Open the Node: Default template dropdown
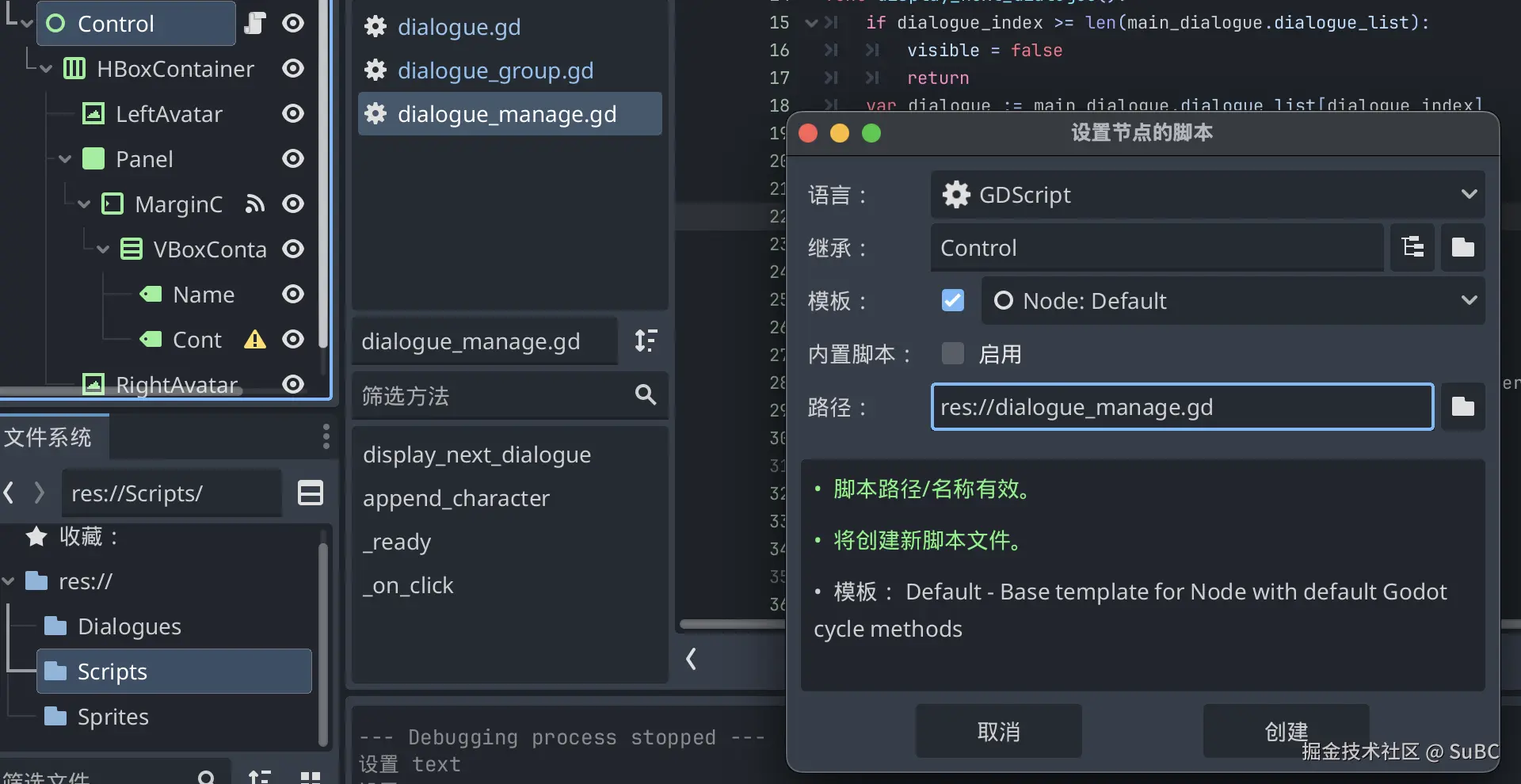 1470,300
